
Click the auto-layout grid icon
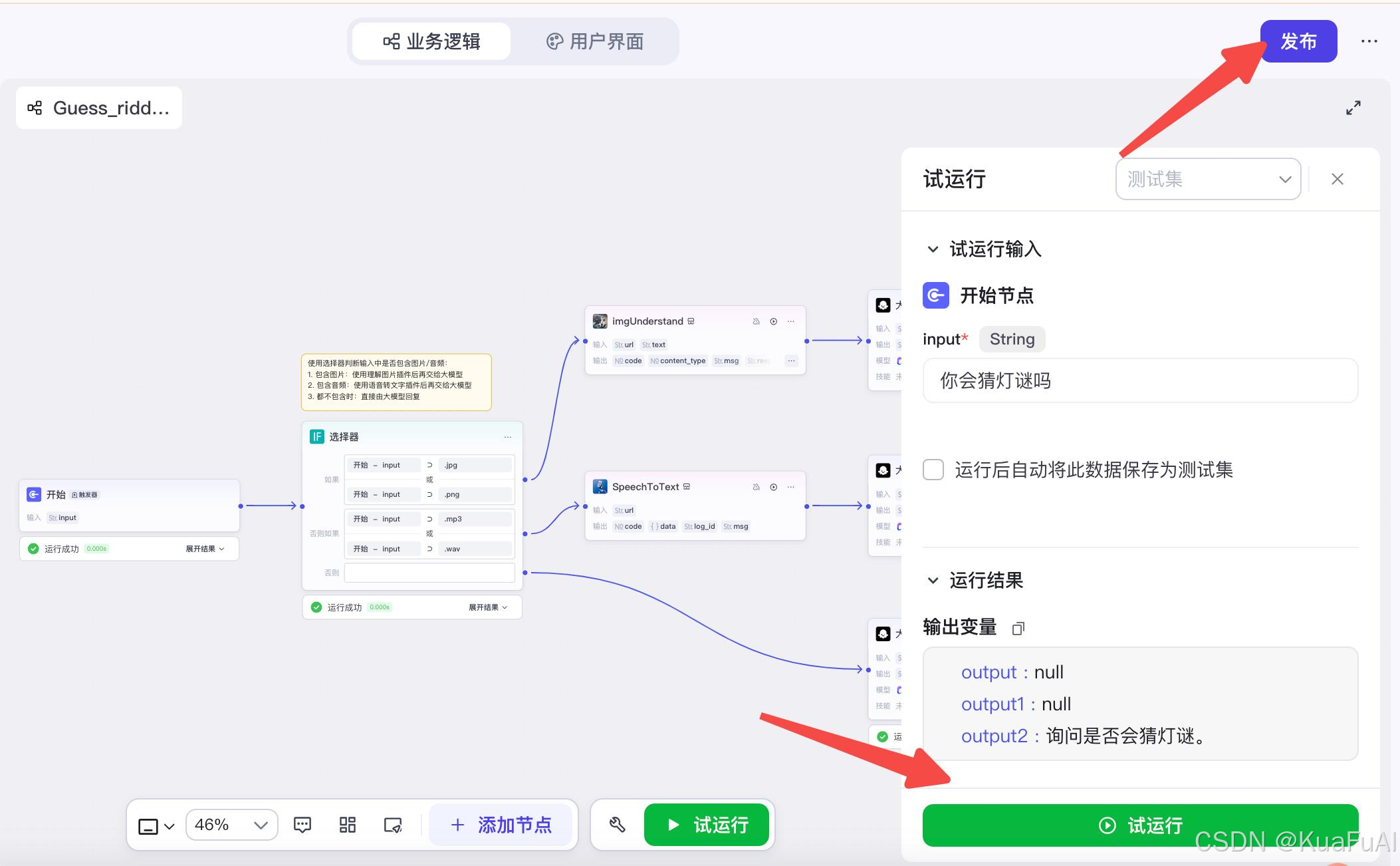[348, 825]
